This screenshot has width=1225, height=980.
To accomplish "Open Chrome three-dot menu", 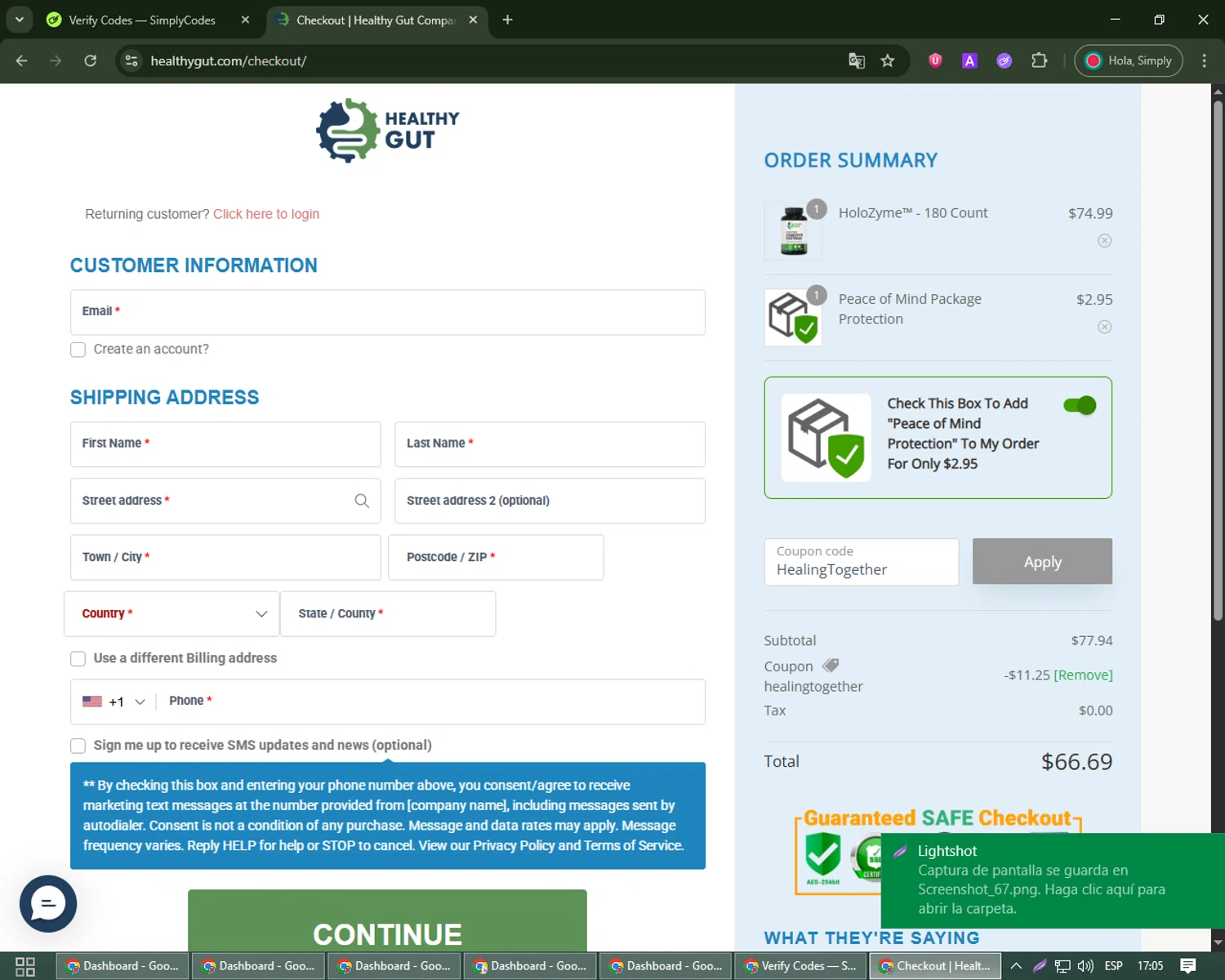I will tap(1204, 60).
